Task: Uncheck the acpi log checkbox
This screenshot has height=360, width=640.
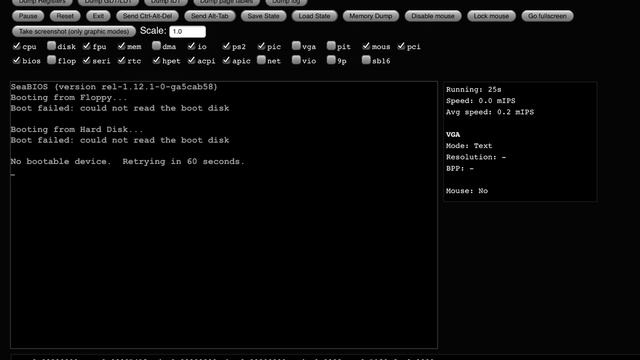Action: click(x=191, y=60)
